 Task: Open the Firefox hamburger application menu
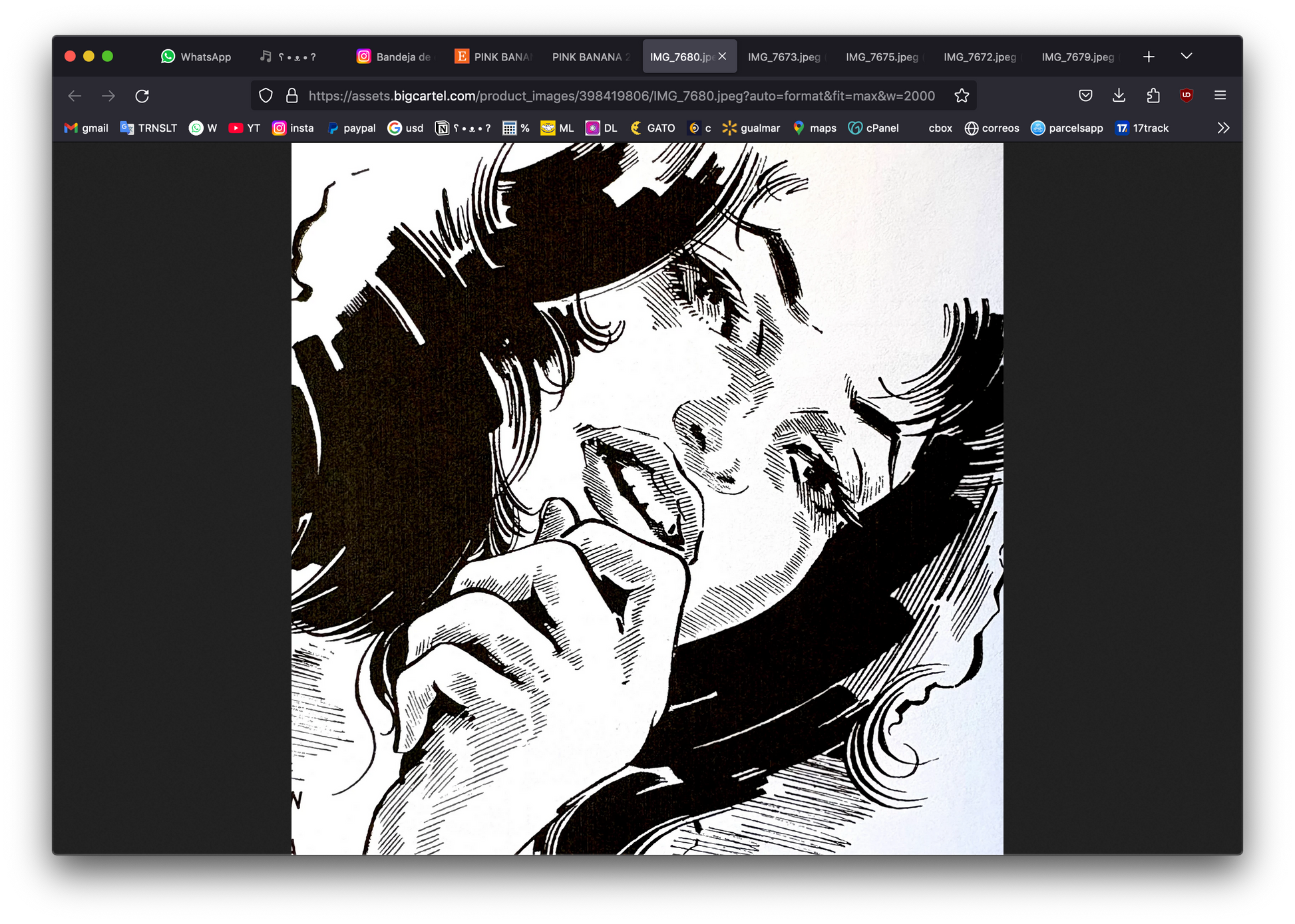click(x=1220, y=96)
